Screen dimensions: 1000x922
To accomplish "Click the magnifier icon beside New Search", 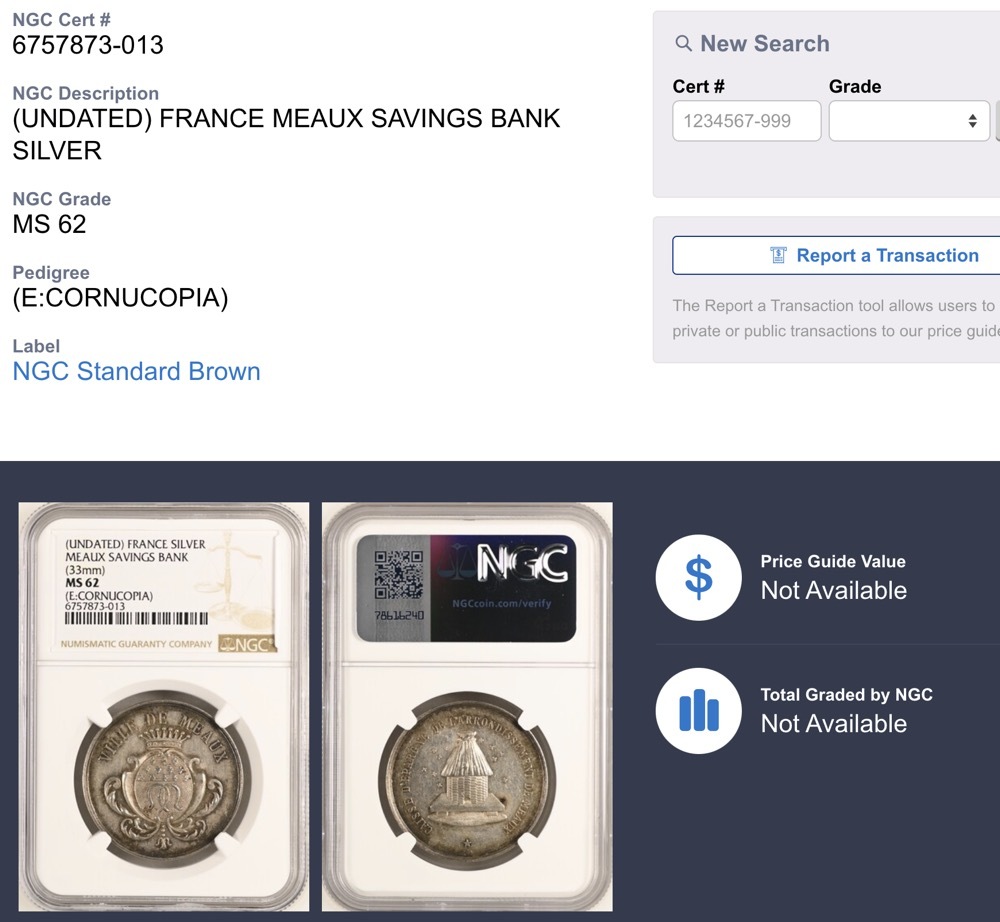I will (x=683, y=43).
